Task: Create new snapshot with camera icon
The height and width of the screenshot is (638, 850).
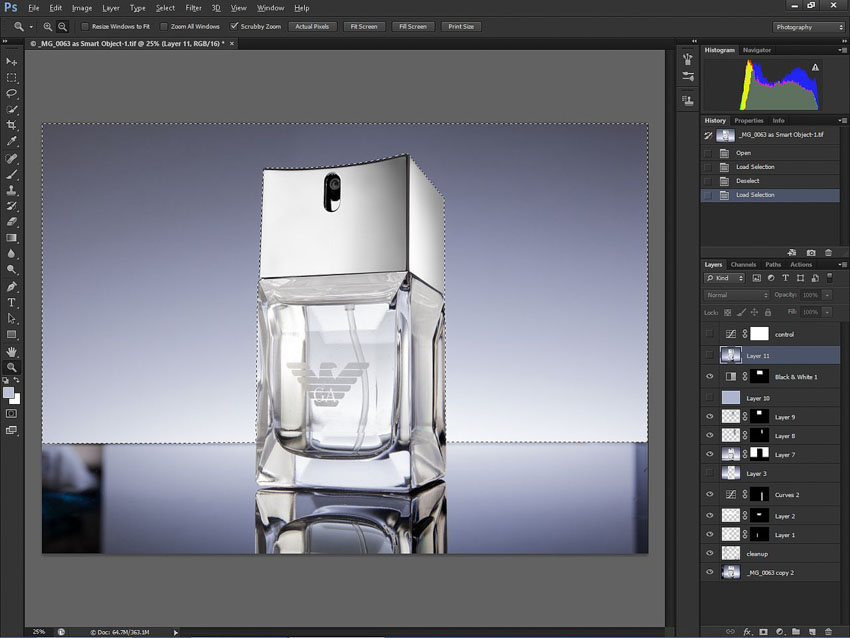Action: (x=811, y=253)
